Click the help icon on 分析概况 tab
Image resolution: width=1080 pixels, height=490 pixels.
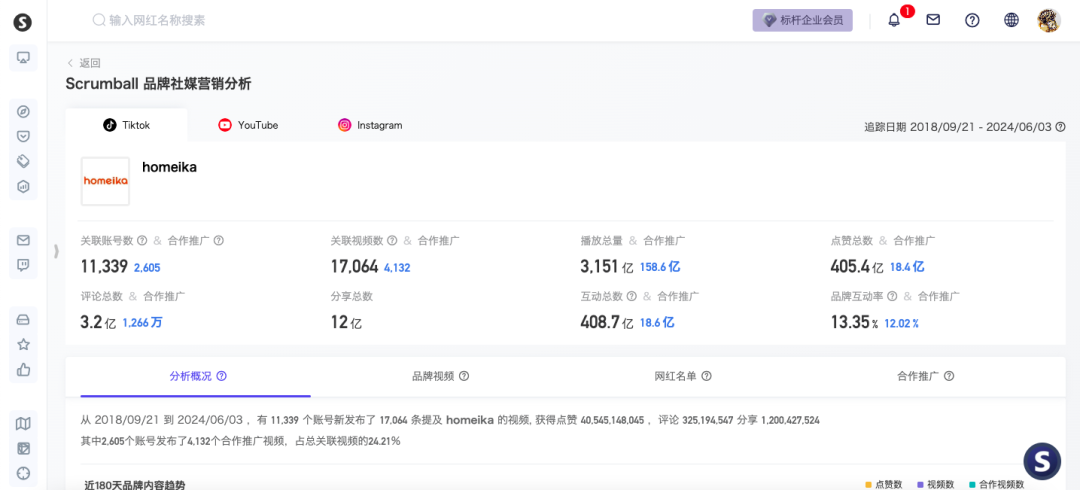222,376
